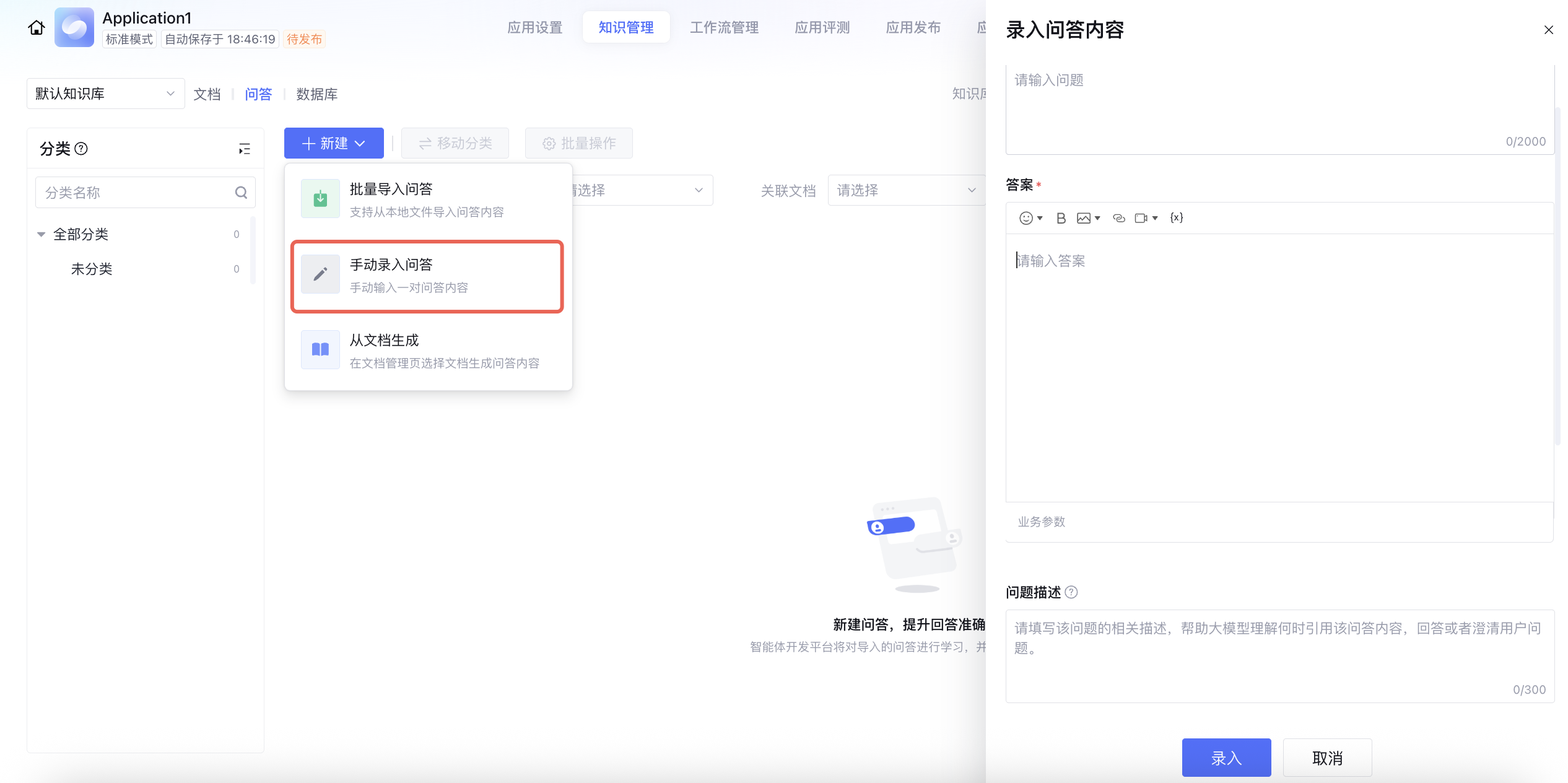Open the 关联文档 select dropdown

pyautogui.click(x=905, y=190)
